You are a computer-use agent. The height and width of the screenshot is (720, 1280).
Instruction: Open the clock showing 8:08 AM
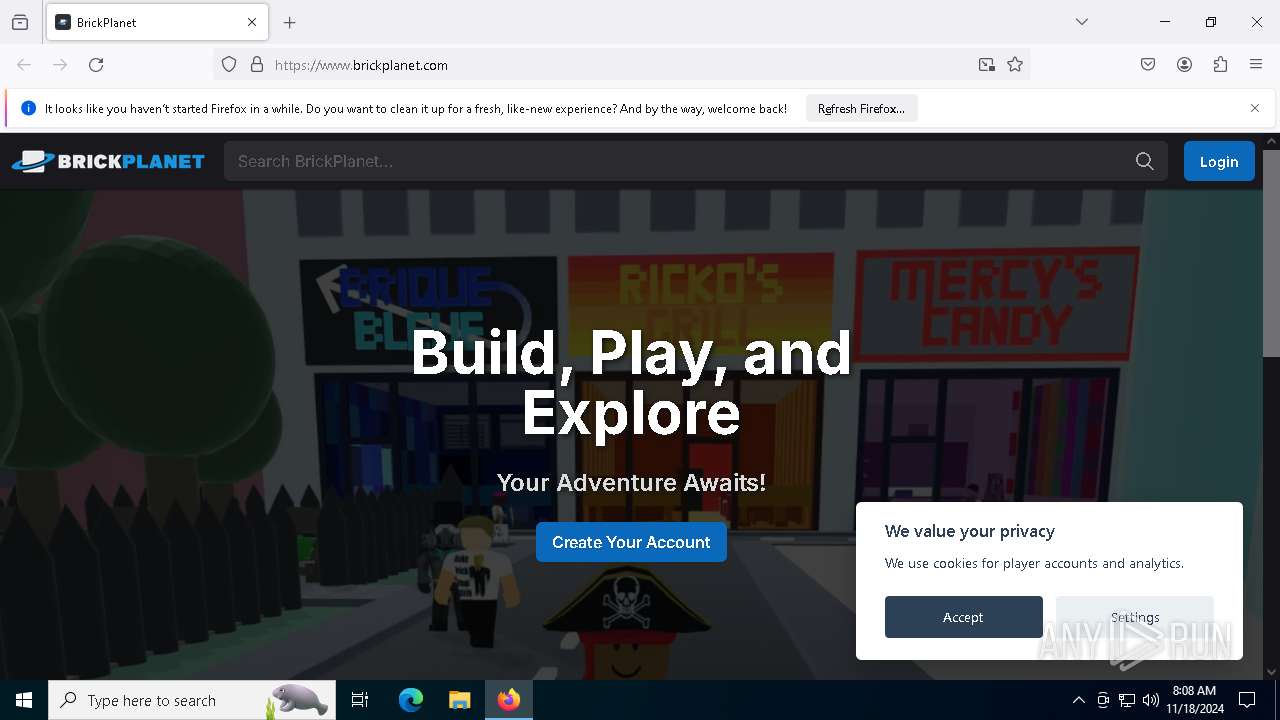click(1194, 700)
